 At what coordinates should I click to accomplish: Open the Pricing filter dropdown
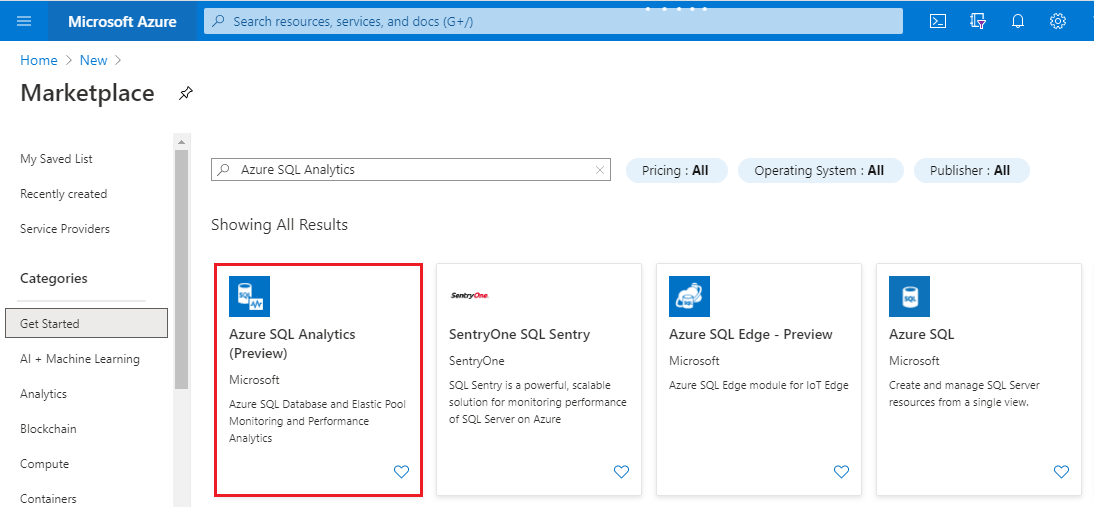coord(676,171)
